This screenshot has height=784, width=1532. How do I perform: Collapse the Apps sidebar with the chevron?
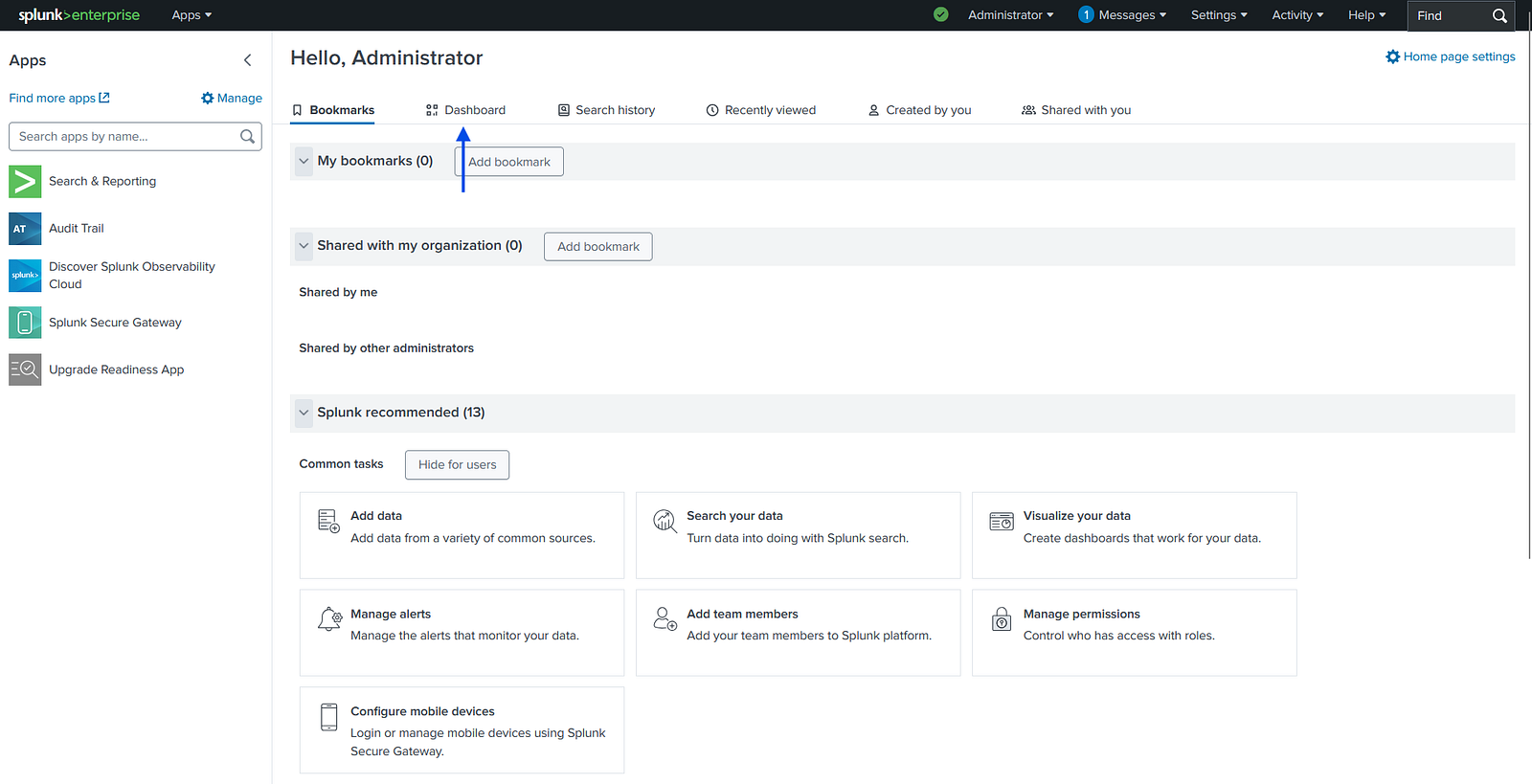click(x=248, y=60)
